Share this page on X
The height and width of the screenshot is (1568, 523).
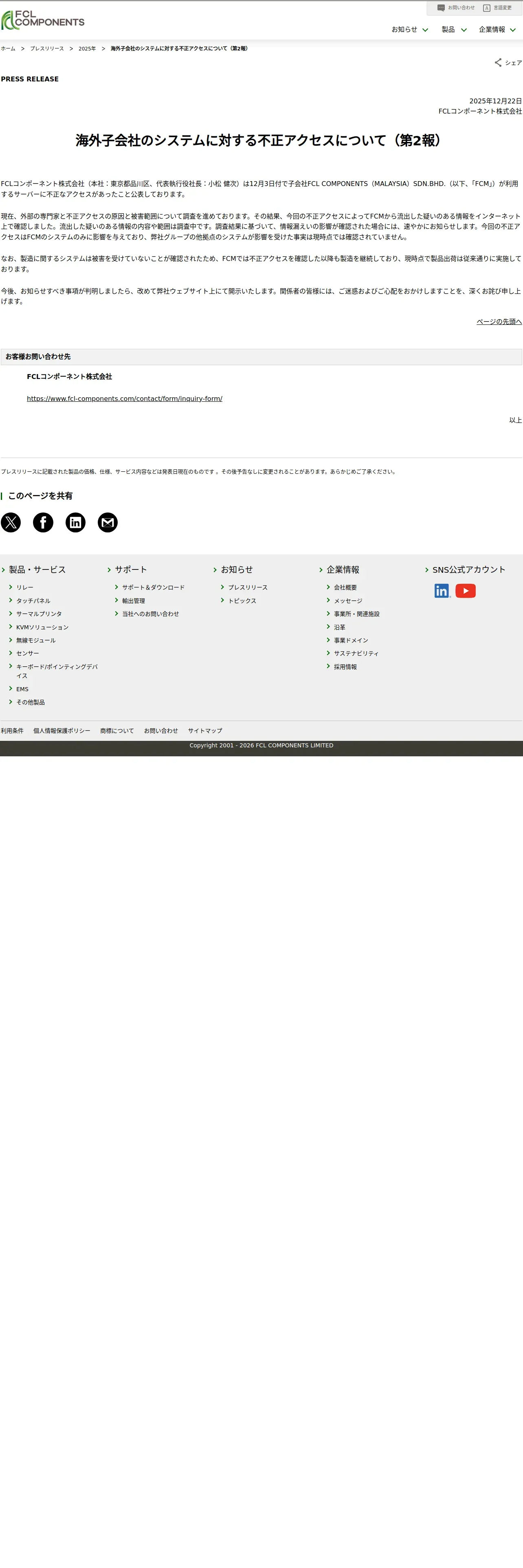(x=10, y=522)
